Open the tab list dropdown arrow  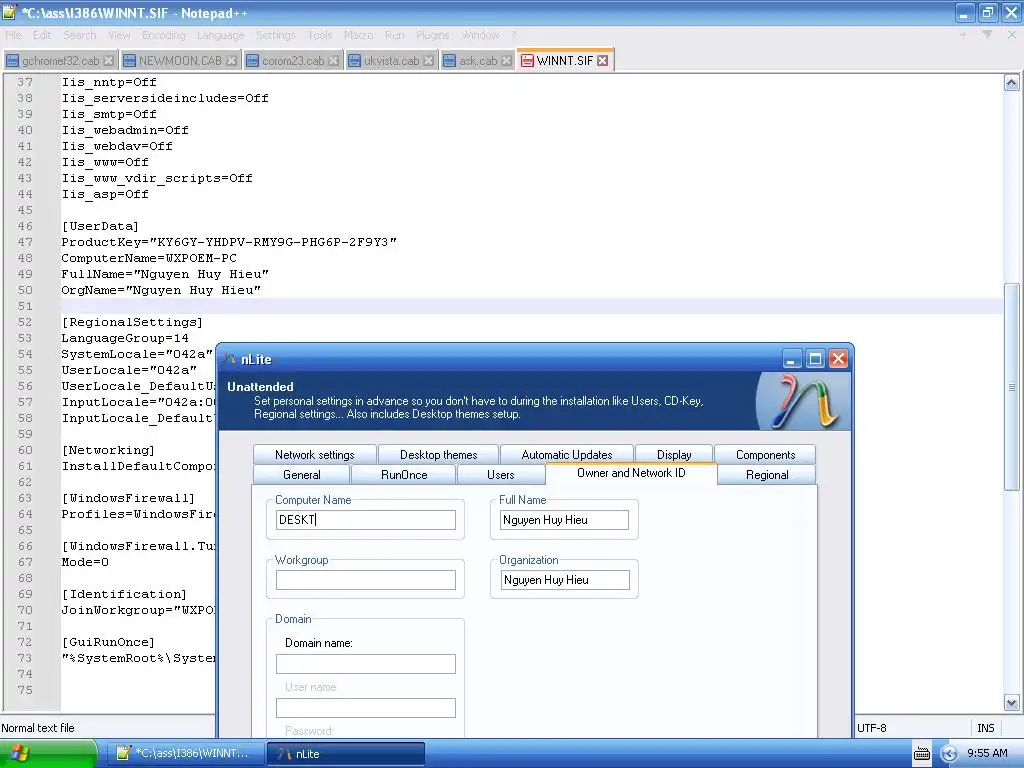pos(987,35)
